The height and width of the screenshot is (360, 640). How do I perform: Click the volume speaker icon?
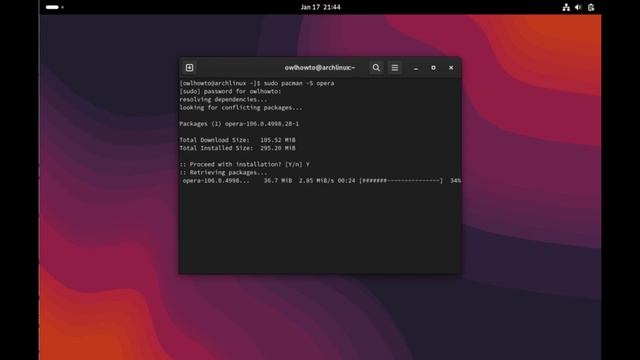coord(578,7)
